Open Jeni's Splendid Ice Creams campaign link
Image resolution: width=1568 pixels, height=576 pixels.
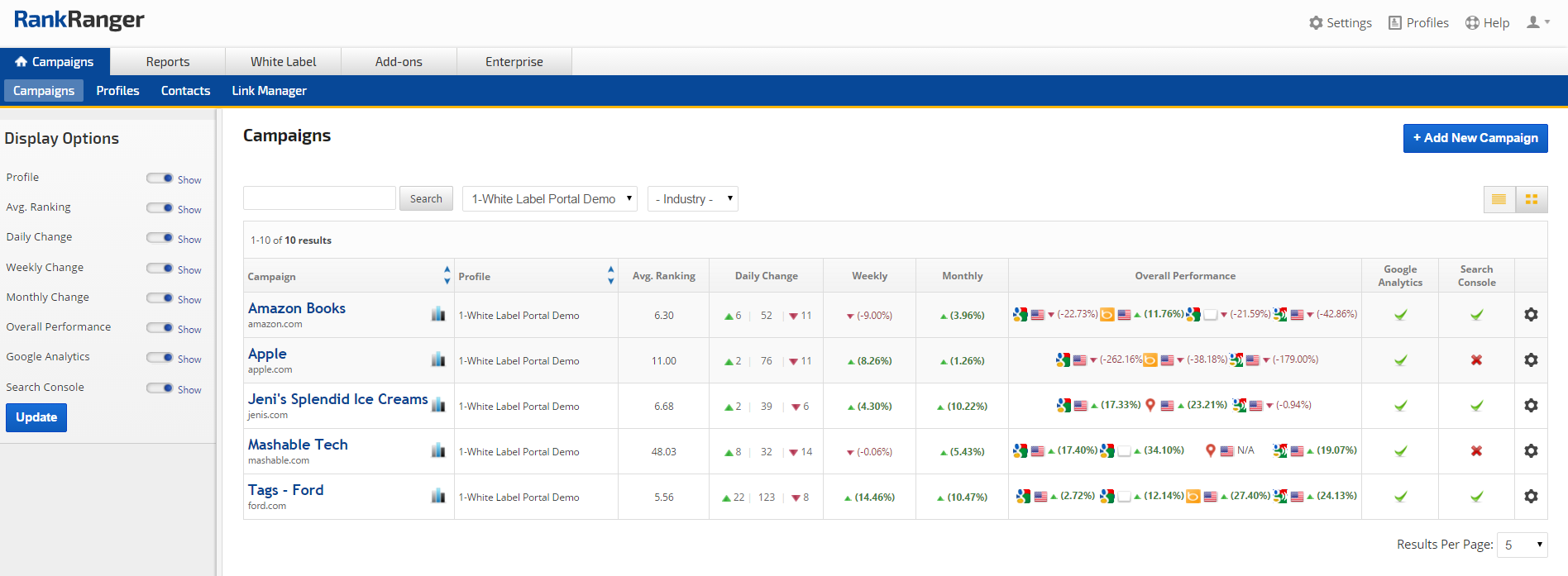click(337, 399)
